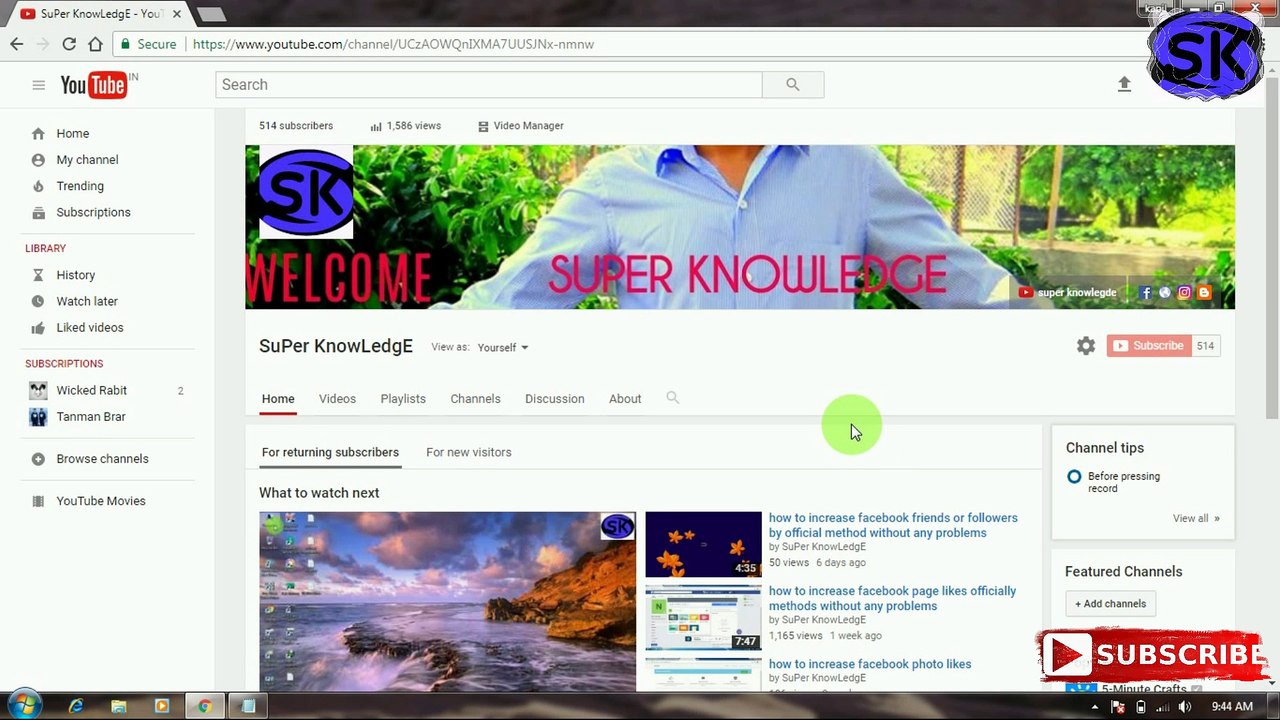
Task: Open Wicked Rabit subscription
Action: 91,390
